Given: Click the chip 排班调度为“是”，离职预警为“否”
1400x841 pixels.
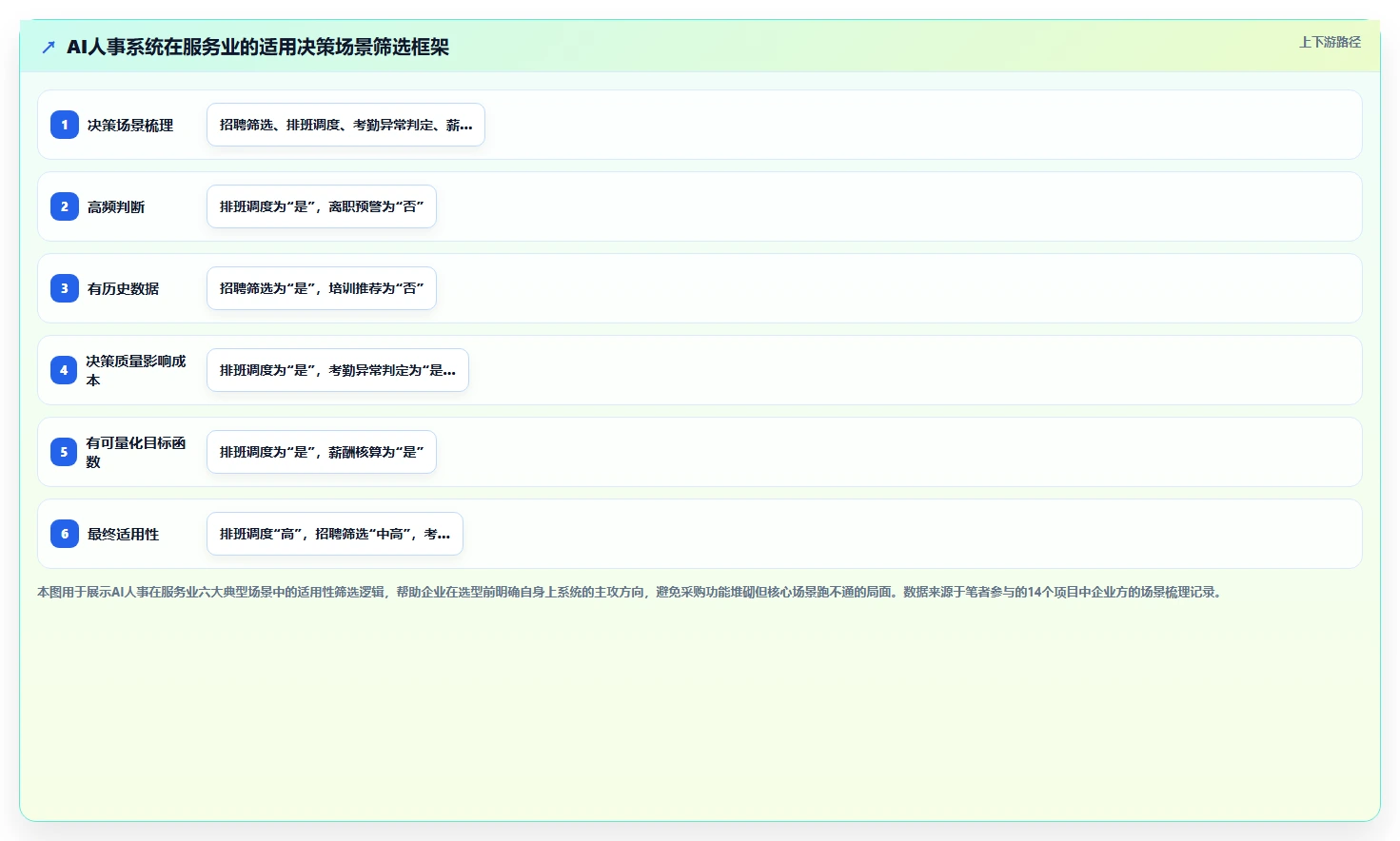Looking at the screenshot, I should [x=322, y=206].
